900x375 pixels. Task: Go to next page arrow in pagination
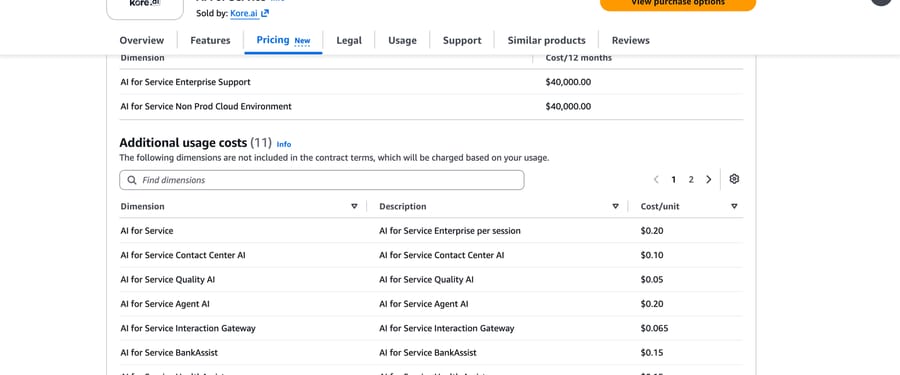(709, 179)
